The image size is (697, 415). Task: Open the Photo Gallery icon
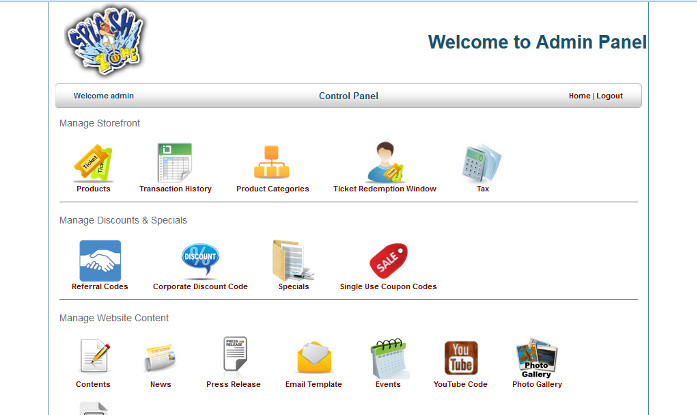point(537,357)
